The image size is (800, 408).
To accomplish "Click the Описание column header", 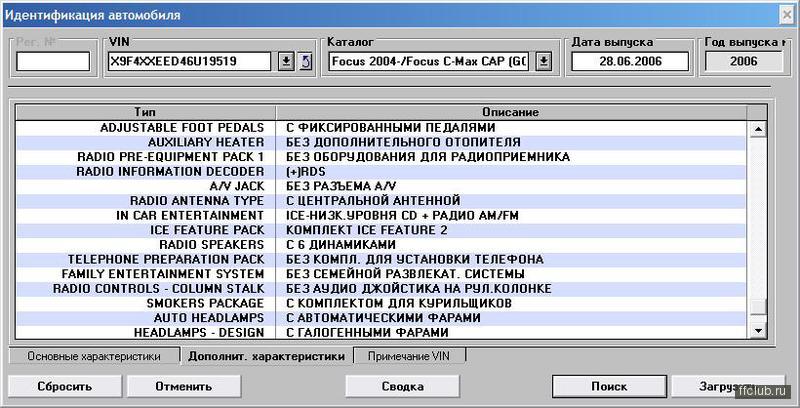I will pyautogui.click(x=511, y=112).
